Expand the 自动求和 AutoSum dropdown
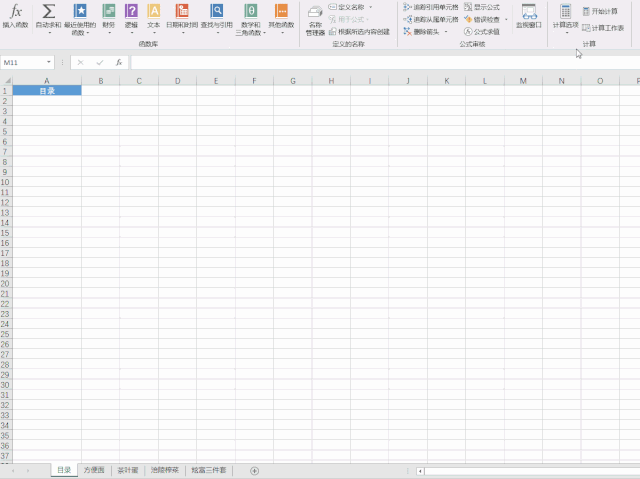 click(48, 32)
